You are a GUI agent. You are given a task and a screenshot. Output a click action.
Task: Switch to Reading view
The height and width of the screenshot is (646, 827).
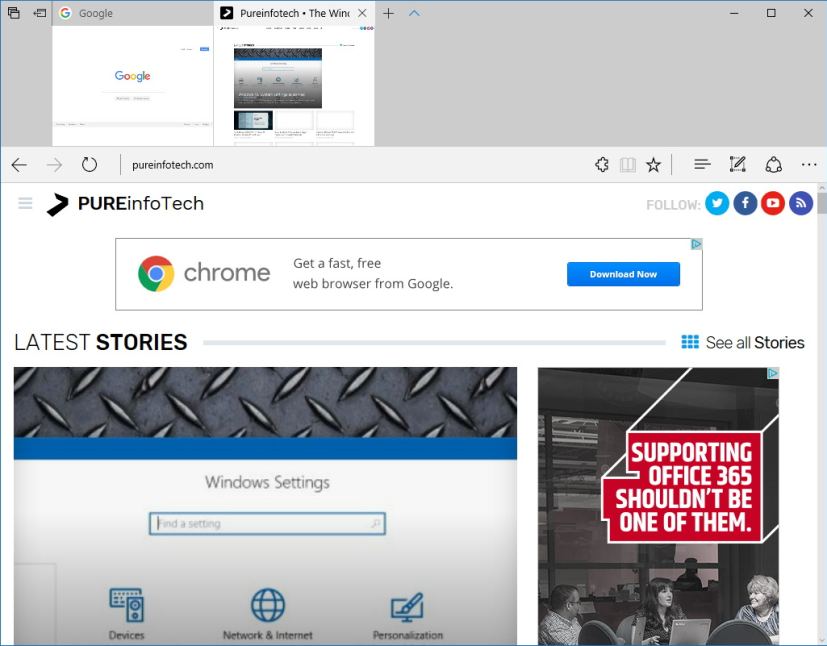point(627,164)
